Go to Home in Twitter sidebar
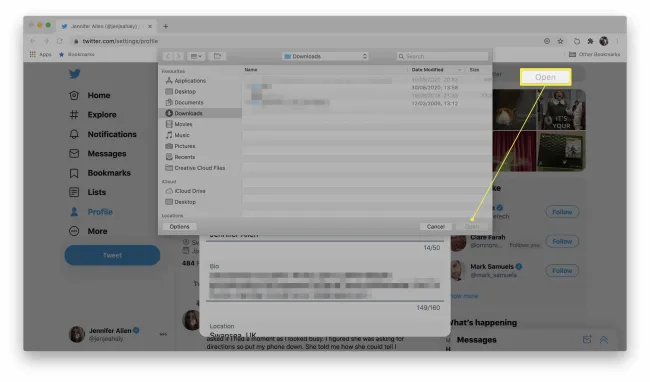The image size is (650, 382). (x=90, y=95)
